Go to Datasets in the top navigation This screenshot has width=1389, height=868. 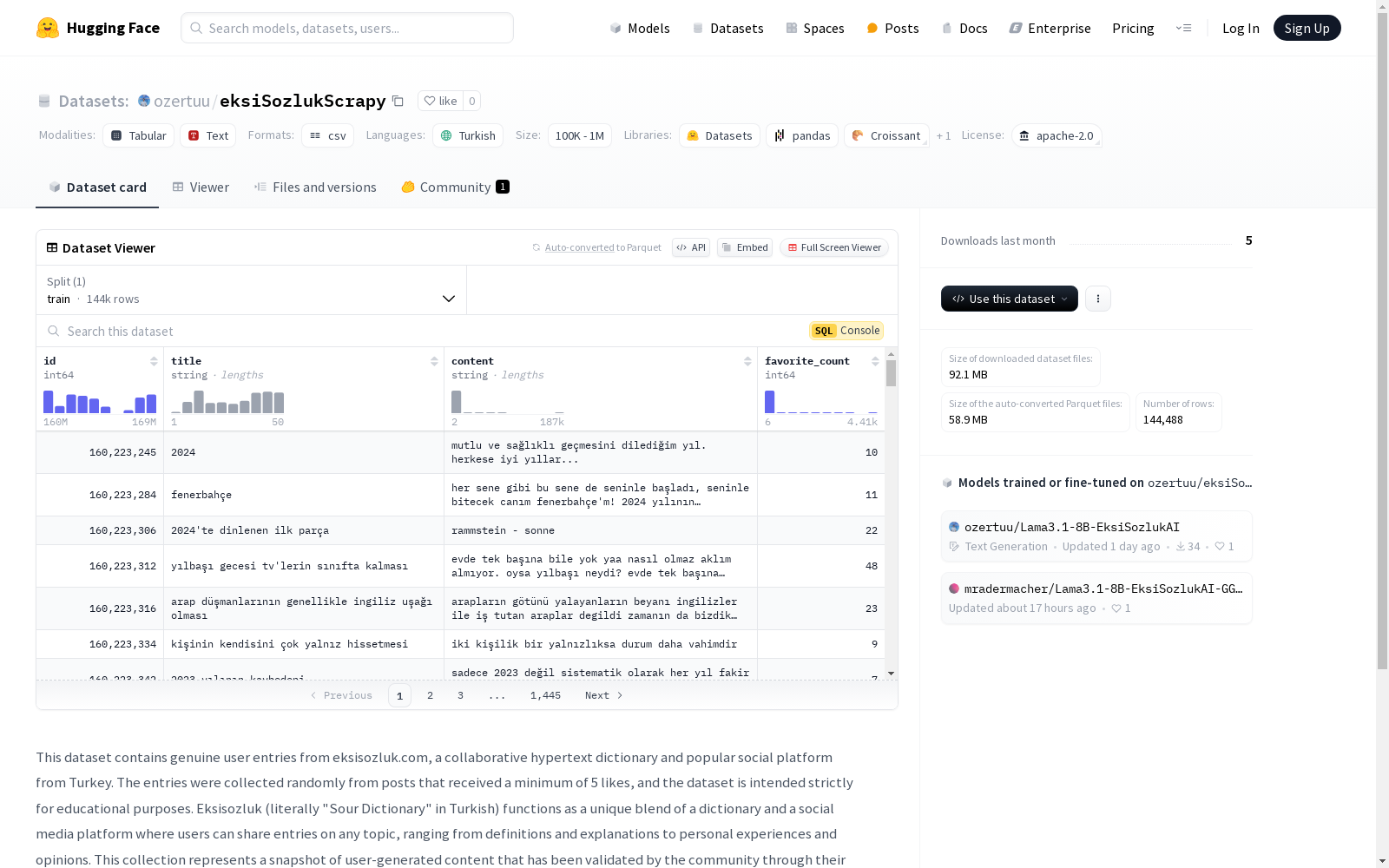click(x=727, y=28)
